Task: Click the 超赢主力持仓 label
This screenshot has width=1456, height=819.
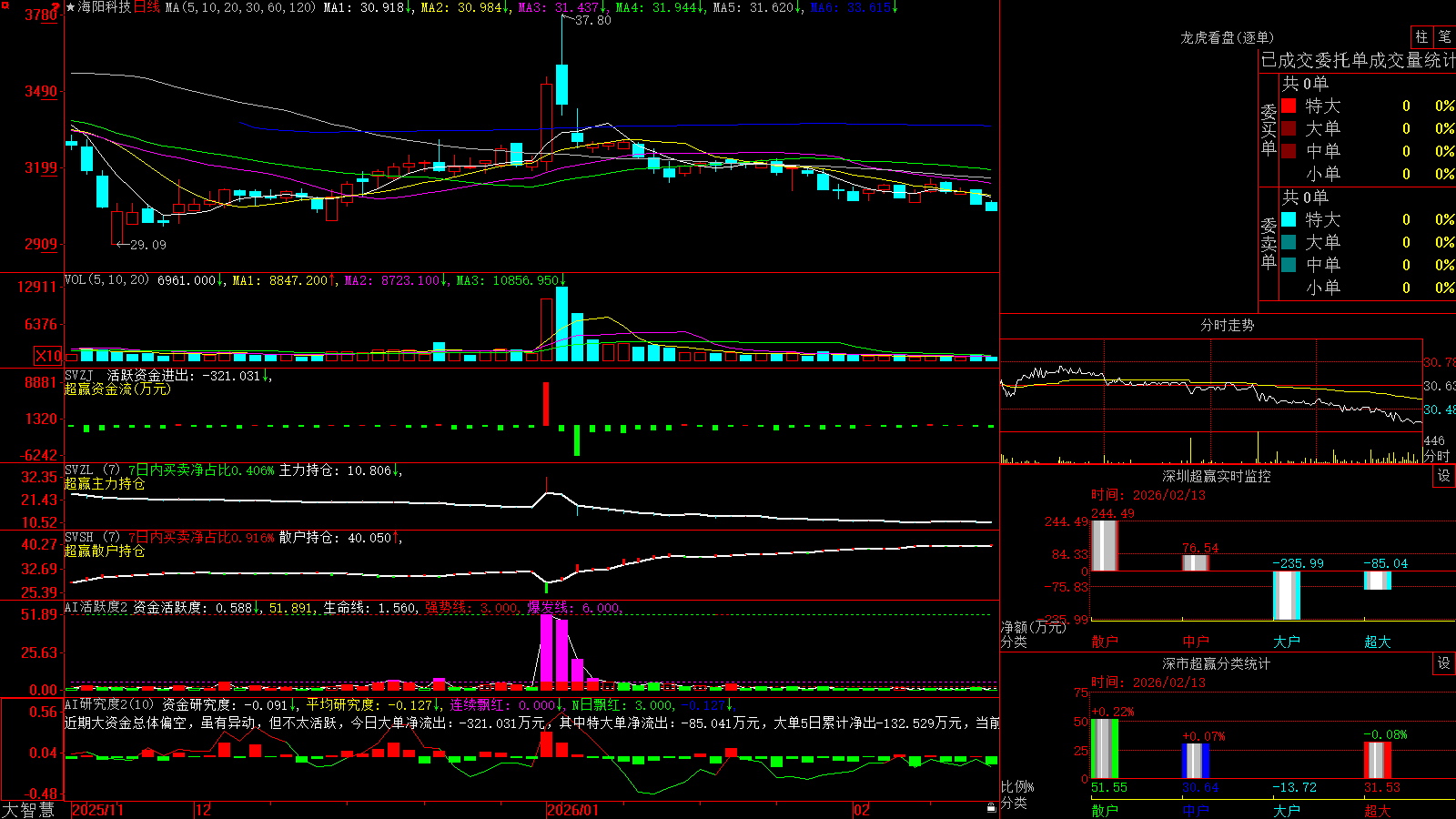Action: (105, 484)
